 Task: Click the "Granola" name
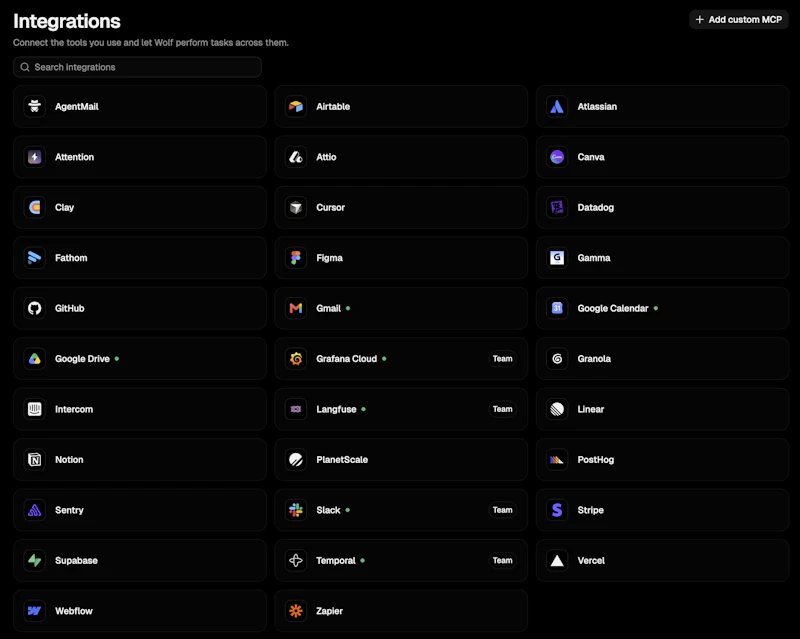(x=594, y=359)
